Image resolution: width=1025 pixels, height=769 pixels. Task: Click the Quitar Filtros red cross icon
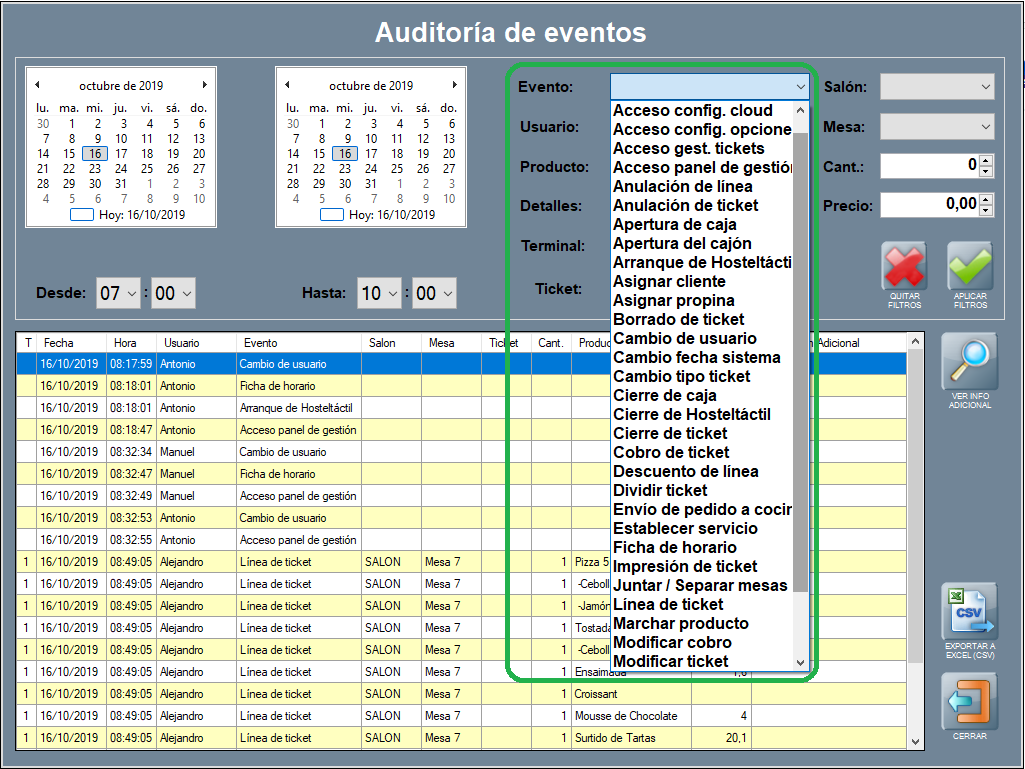[904, 266]
